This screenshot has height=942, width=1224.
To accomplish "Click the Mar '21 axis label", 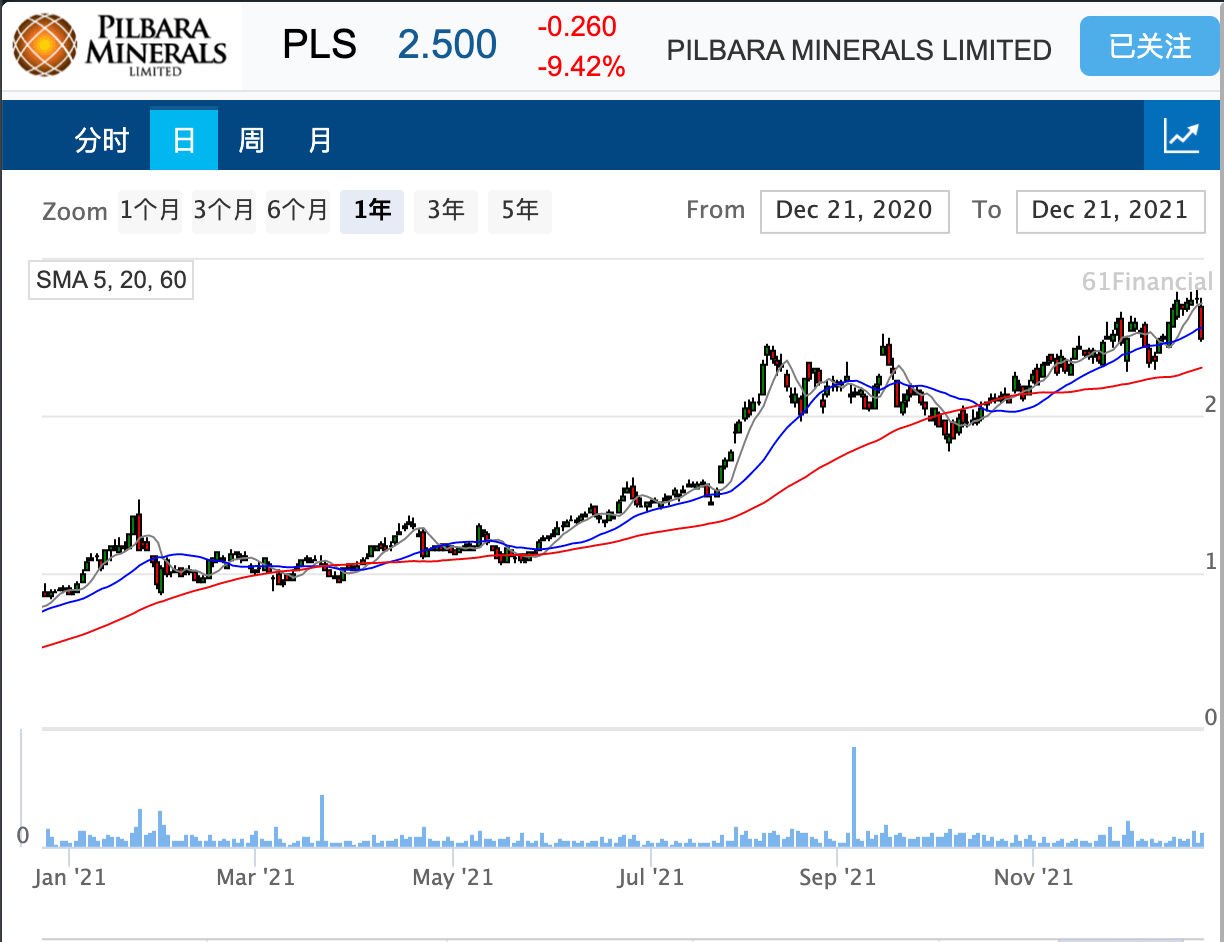I will [x=256, y=878].
